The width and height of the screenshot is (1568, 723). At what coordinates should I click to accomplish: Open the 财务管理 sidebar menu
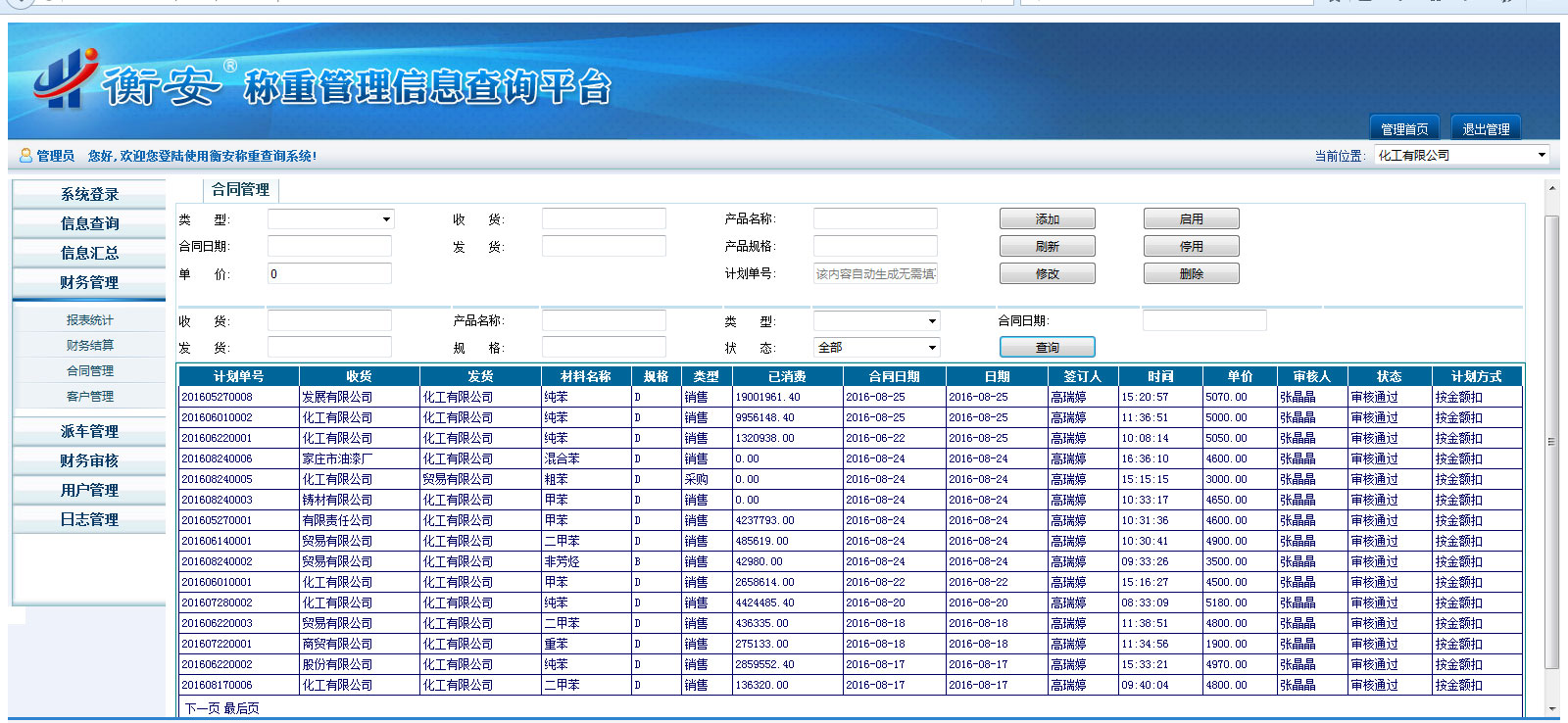coord(89,283)
